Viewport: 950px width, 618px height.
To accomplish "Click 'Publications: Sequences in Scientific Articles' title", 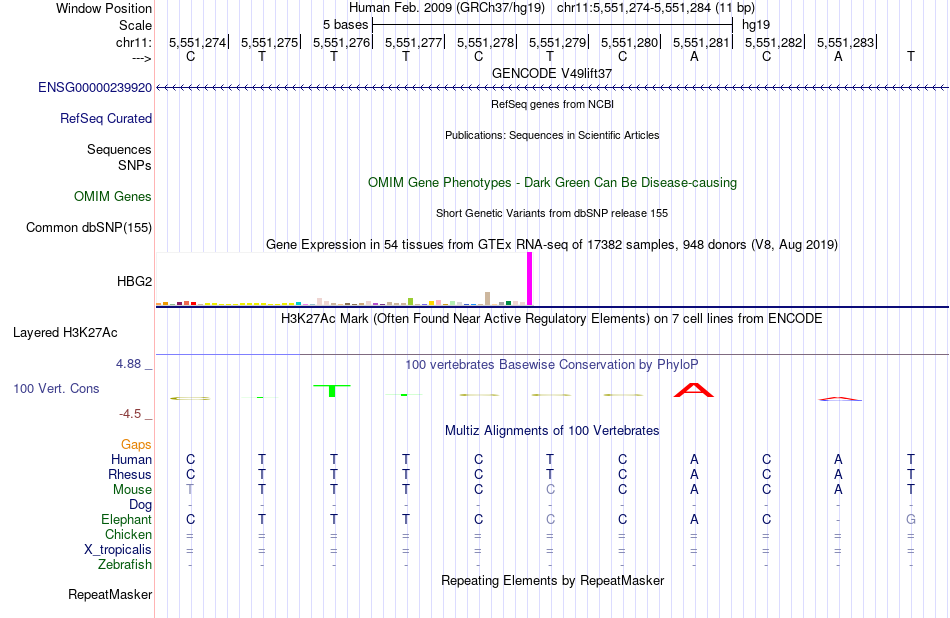I will pyautogui.click(x=552, y=135).
